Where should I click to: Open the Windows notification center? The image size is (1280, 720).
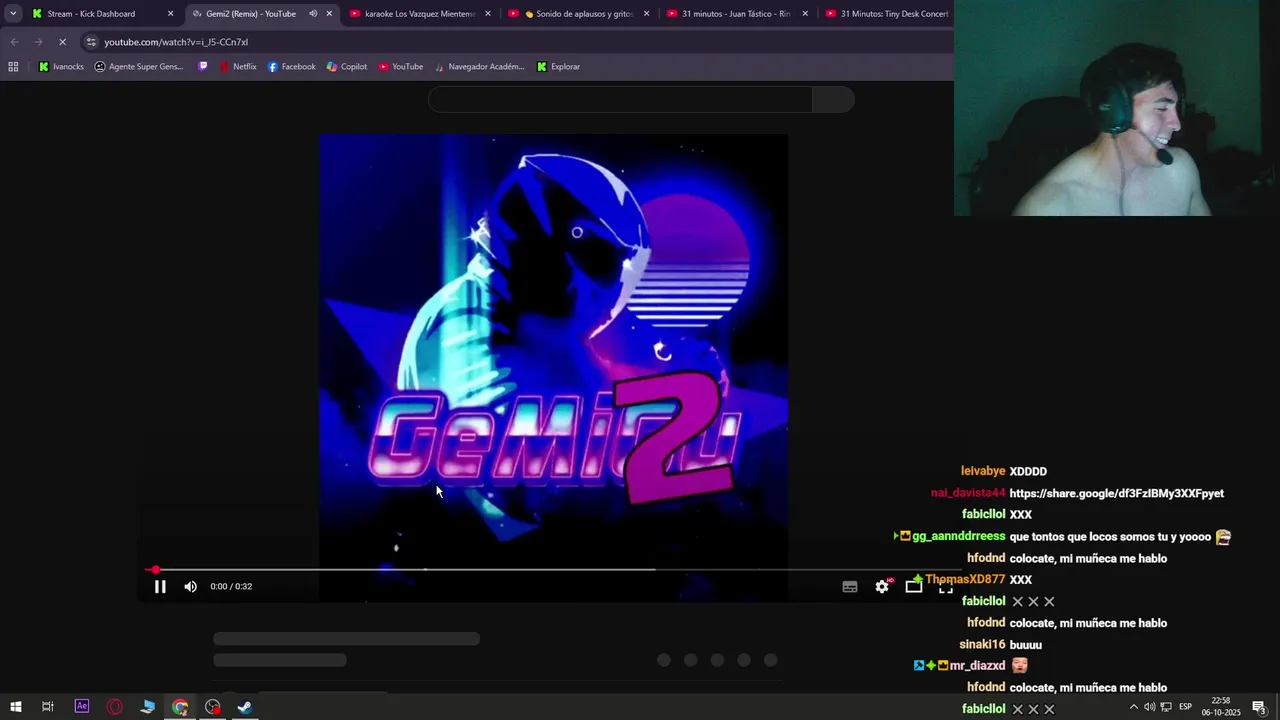point(1259,707)
